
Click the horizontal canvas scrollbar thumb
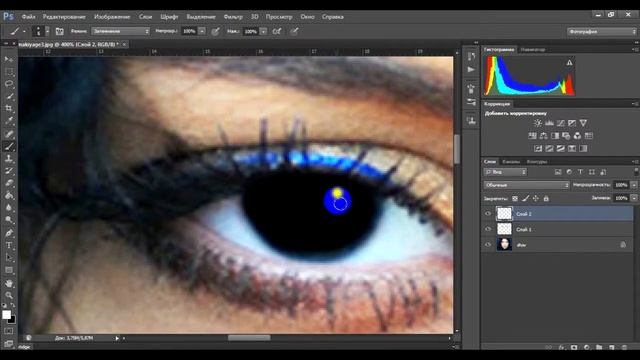[x=249, y=338]
